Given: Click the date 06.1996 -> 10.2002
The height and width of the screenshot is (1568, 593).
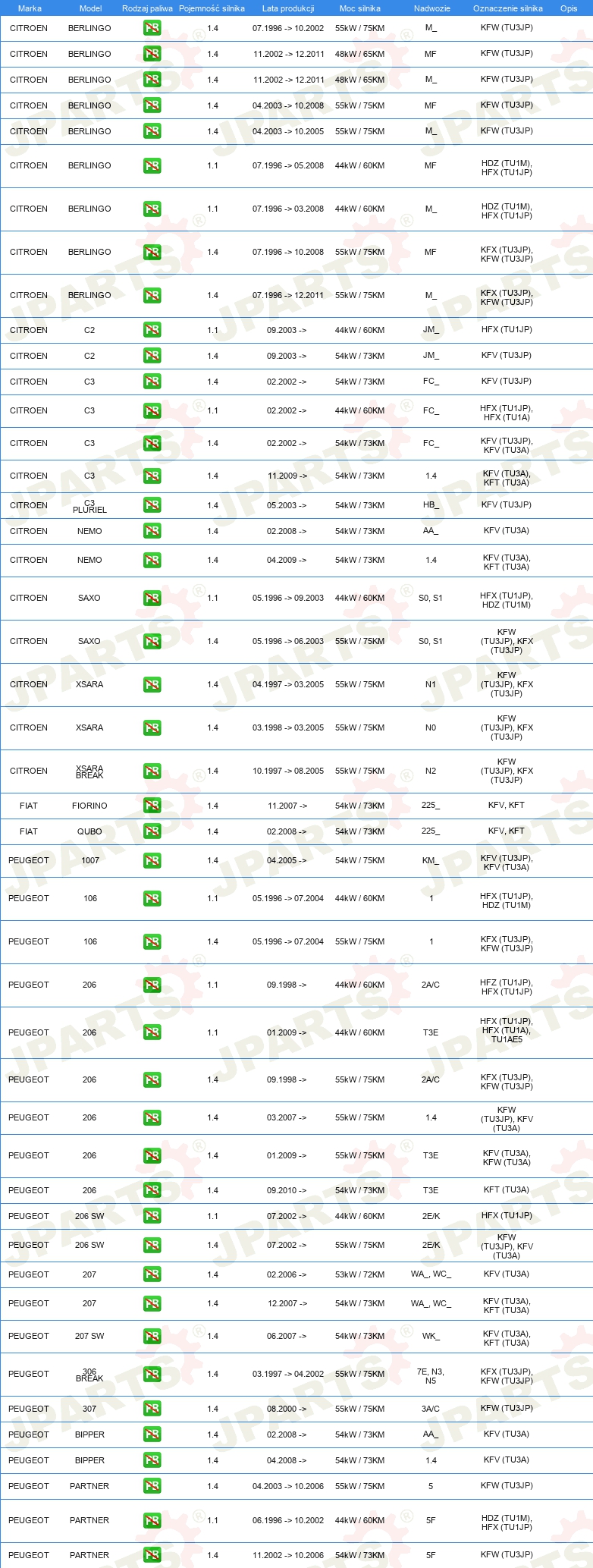Looking at the screenshot, I should [x=288, y=1520].
